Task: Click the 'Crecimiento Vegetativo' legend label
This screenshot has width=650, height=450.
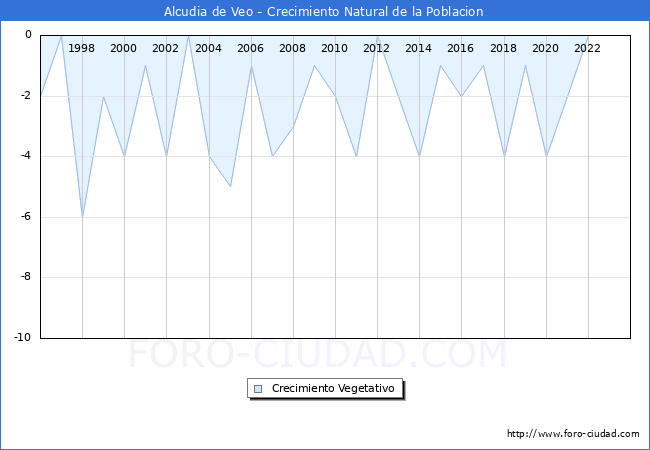Action: tap(333, 388)
